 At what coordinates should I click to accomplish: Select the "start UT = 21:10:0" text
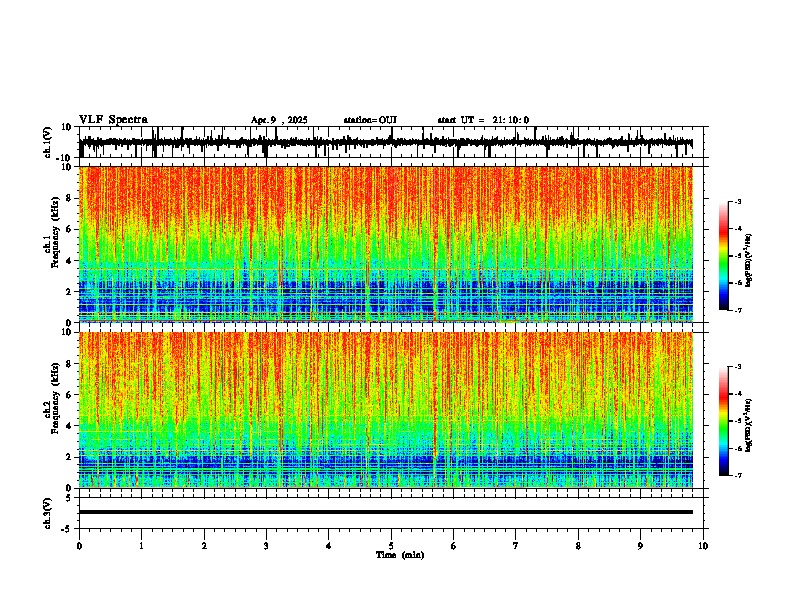pyautogui.click(x=483, y=120)
